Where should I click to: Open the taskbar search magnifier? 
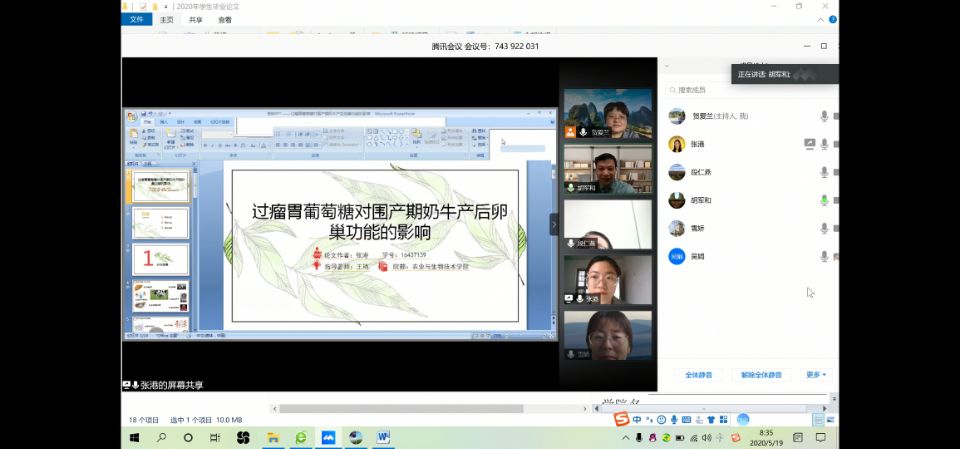pyautogui.click(x=160, y=438)
